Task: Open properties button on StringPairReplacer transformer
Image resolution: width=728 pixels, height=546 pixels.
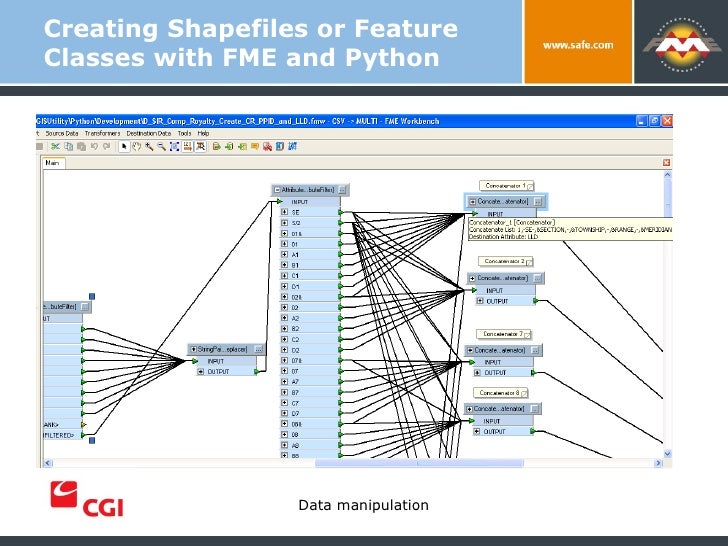Action: (x=259, y=349)
